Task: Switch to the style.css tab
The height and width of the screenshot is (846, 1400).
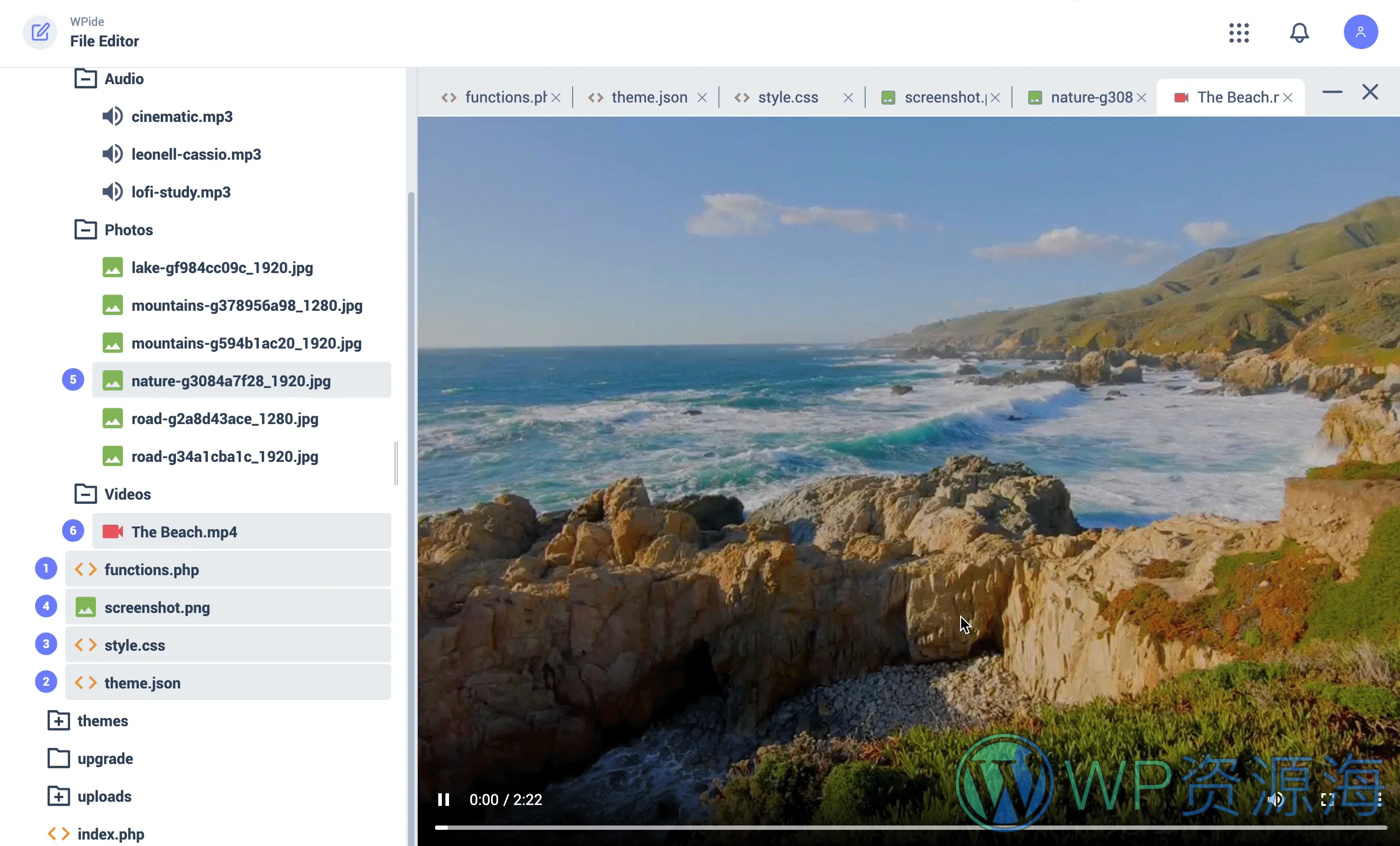Action: 787,97
